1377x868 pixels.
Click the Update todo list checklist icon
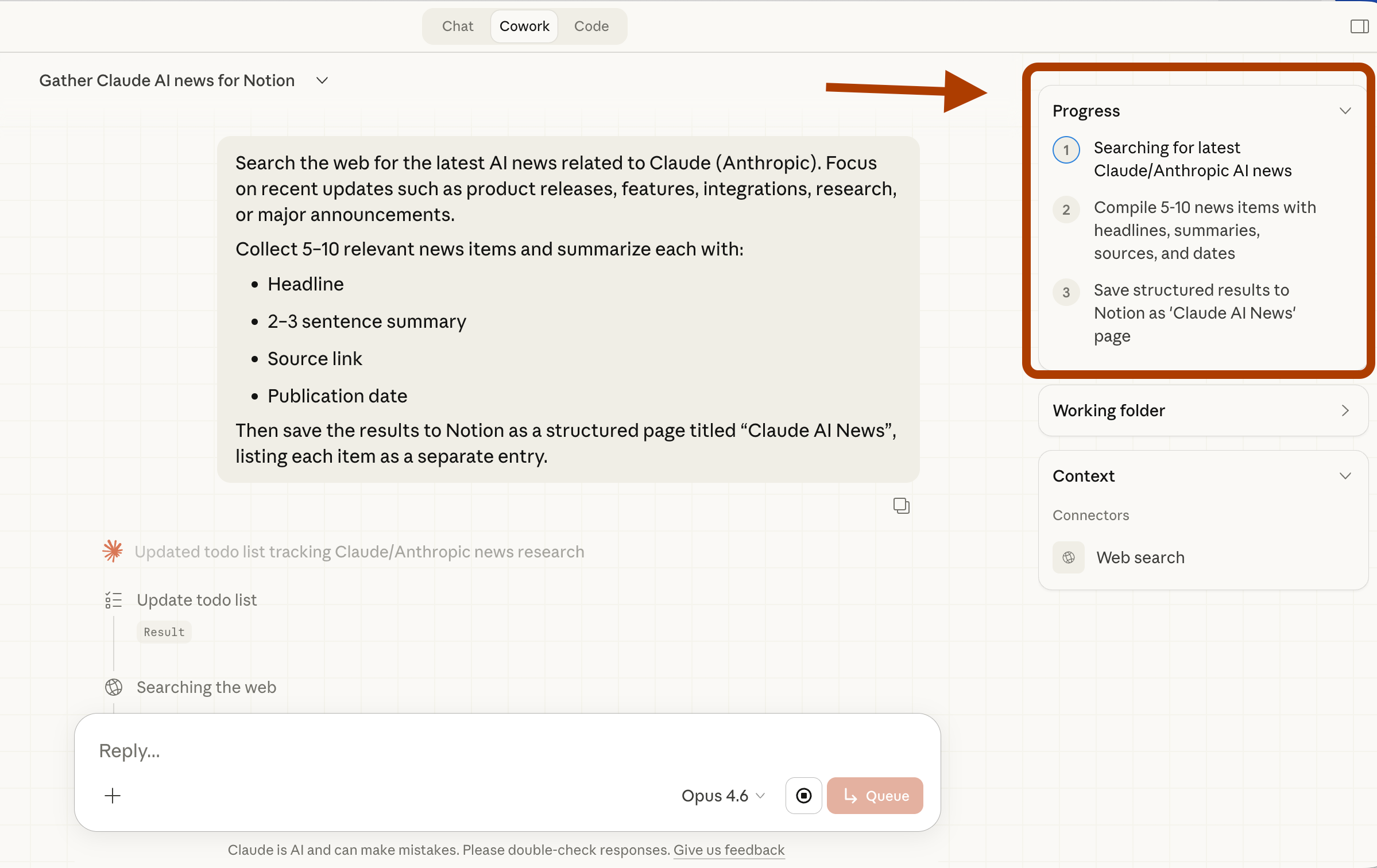click(x=114, y=600)
